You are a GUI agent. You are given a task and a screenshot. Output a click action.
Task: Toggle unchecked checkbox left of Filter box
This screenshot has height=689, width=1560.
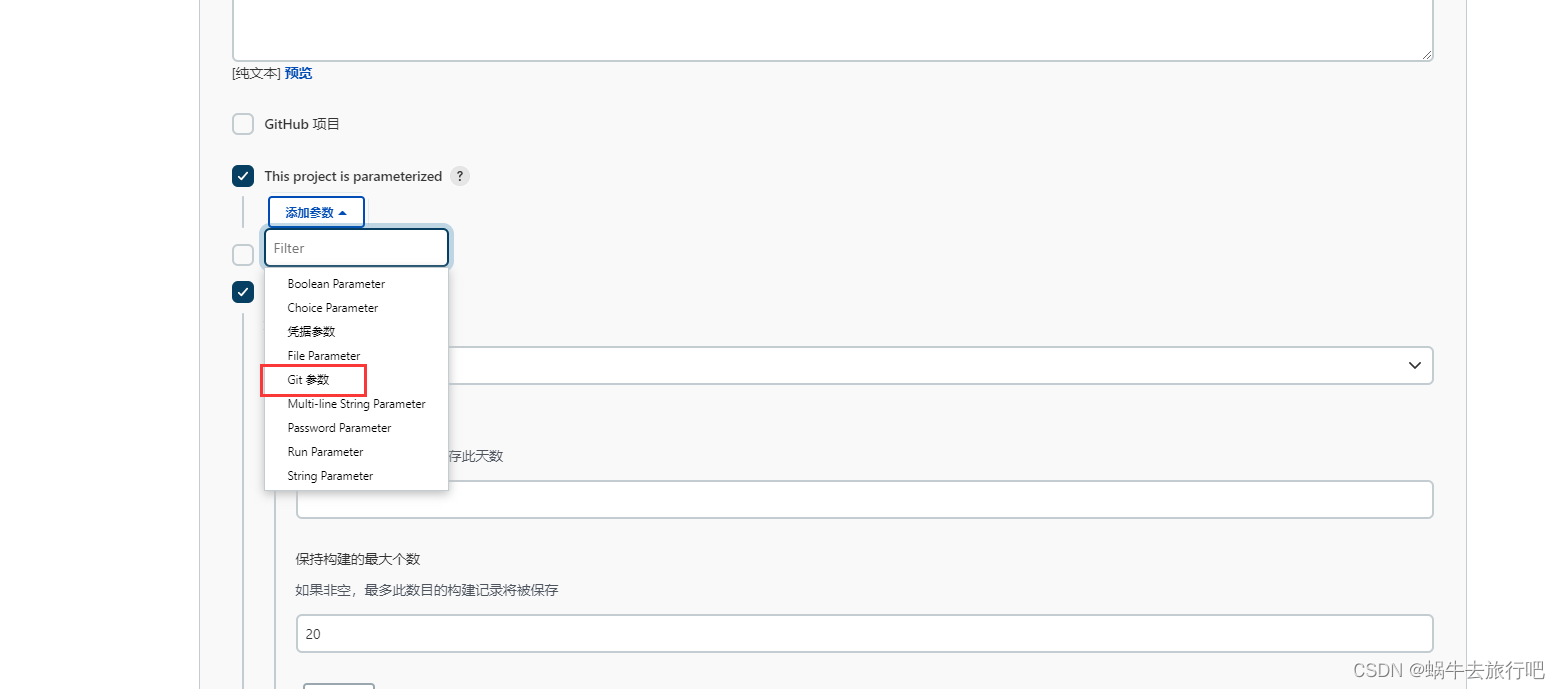[243, 254]
